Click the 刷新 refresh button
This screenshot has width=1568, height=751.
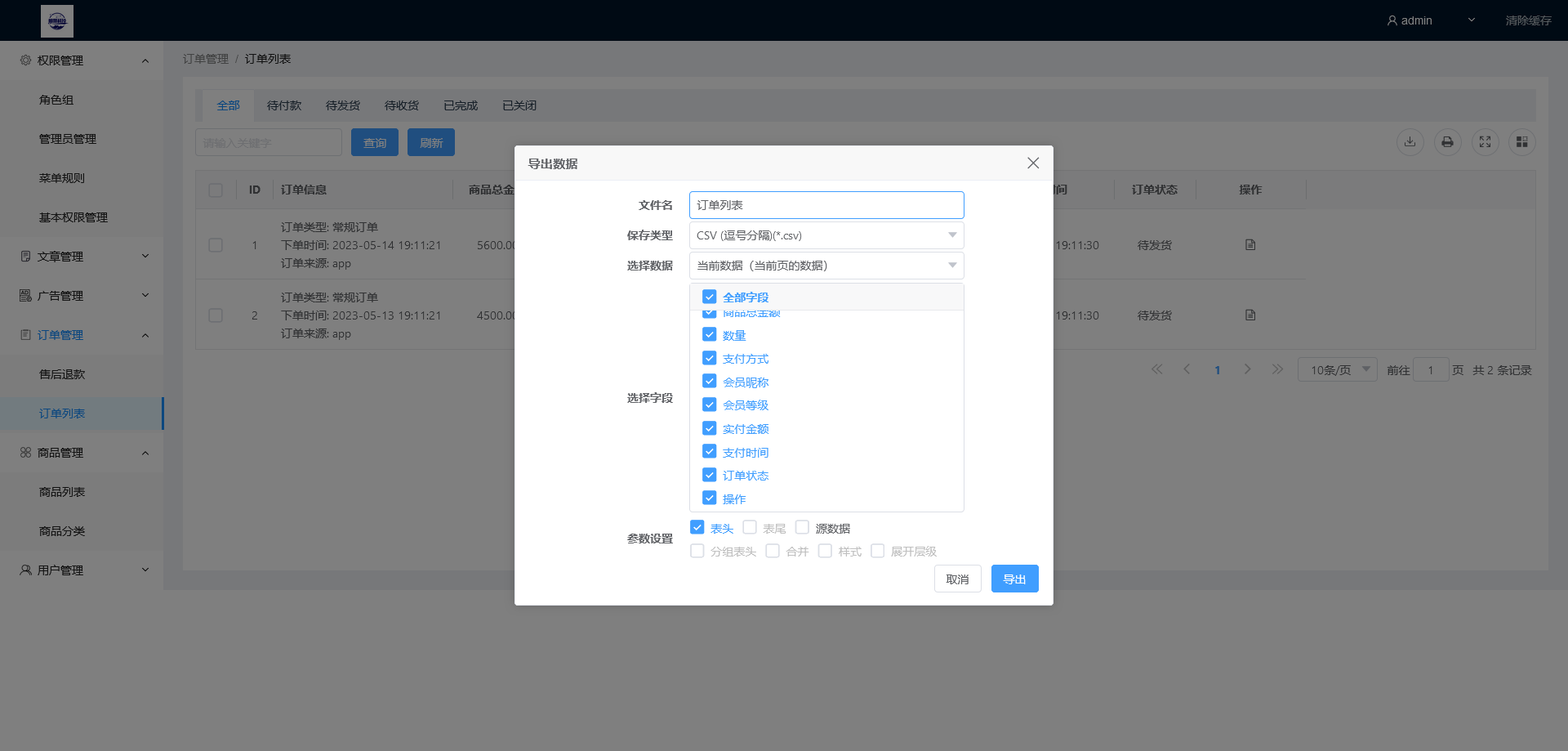click(x=431, y=142)
